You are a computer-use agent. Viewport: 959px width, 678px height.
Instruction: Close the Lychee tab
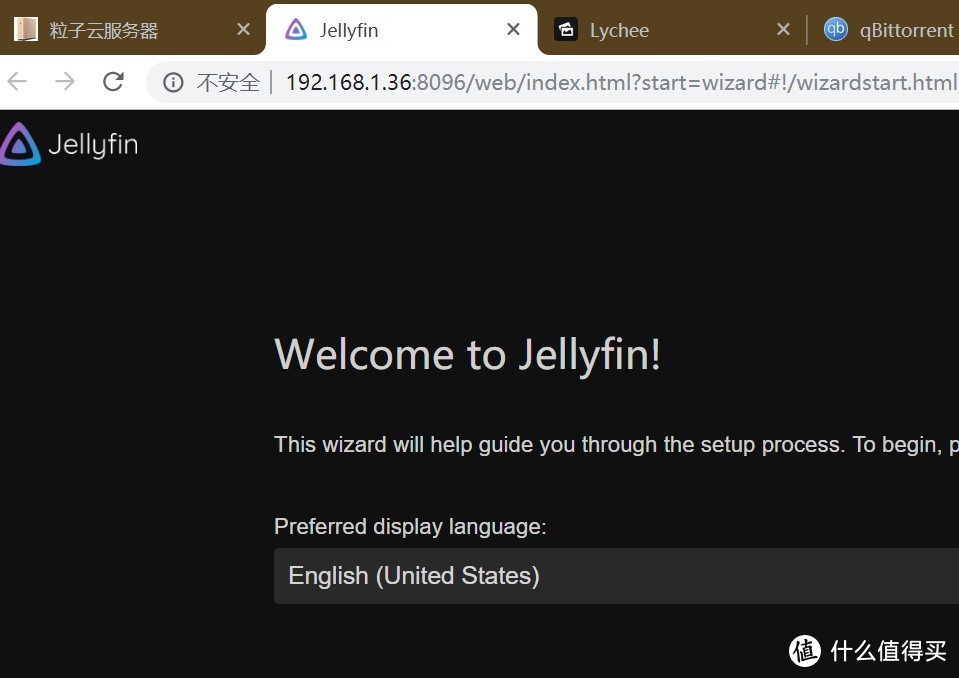(x=783, y=29)
